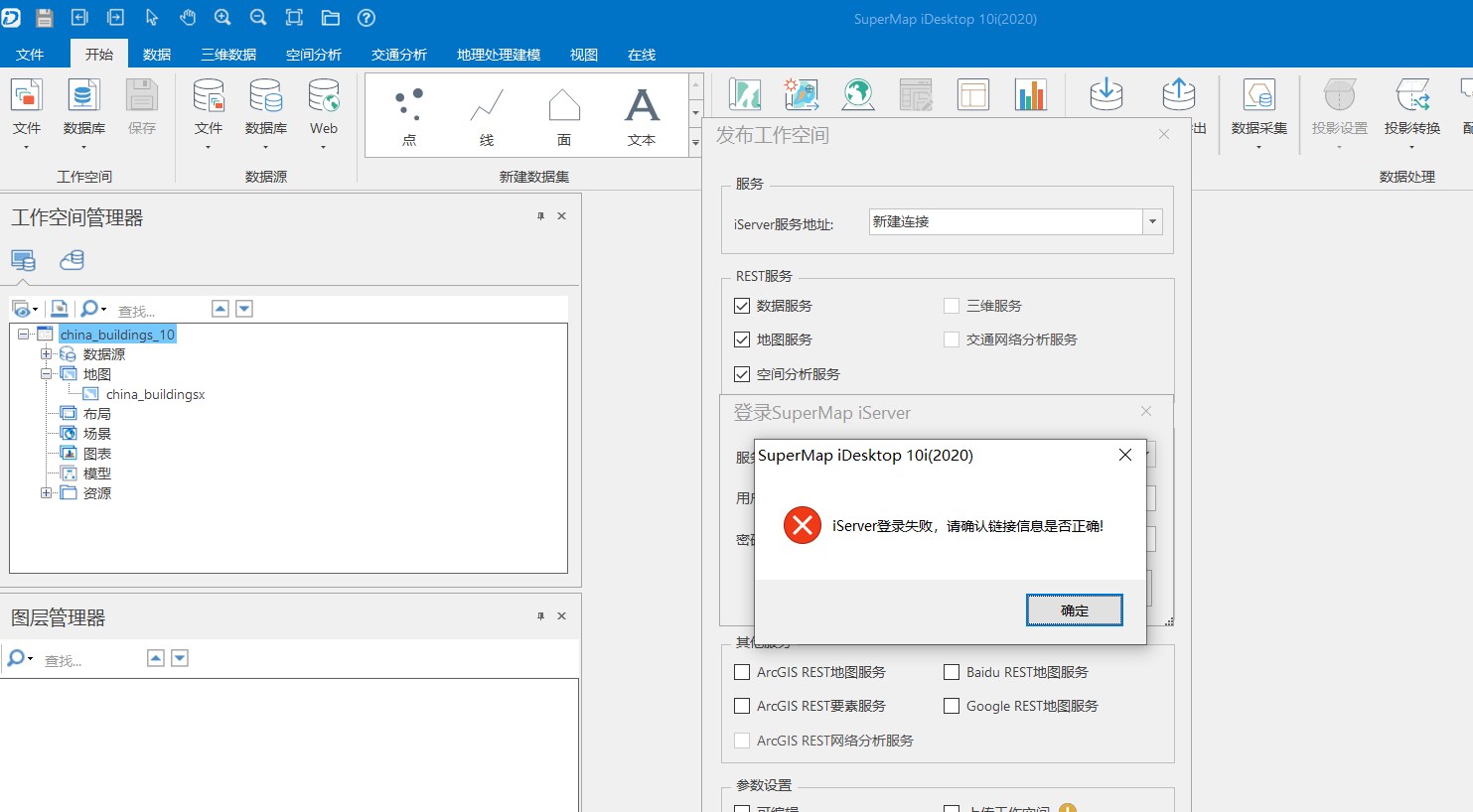
Task: Enable ArcGIS REST要素服务 checkbox
Action: tap(742, 706)
